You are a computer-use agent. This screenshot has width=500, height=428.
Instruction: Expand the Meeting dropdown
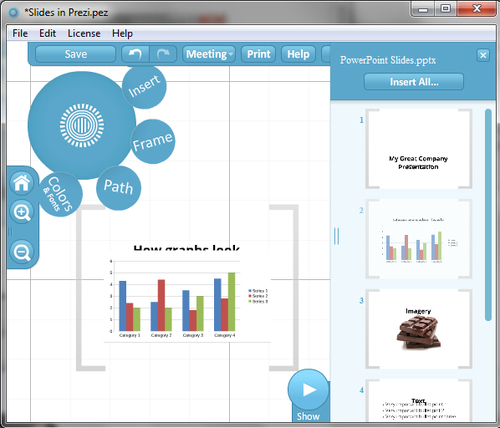click(x=209, y=54)
